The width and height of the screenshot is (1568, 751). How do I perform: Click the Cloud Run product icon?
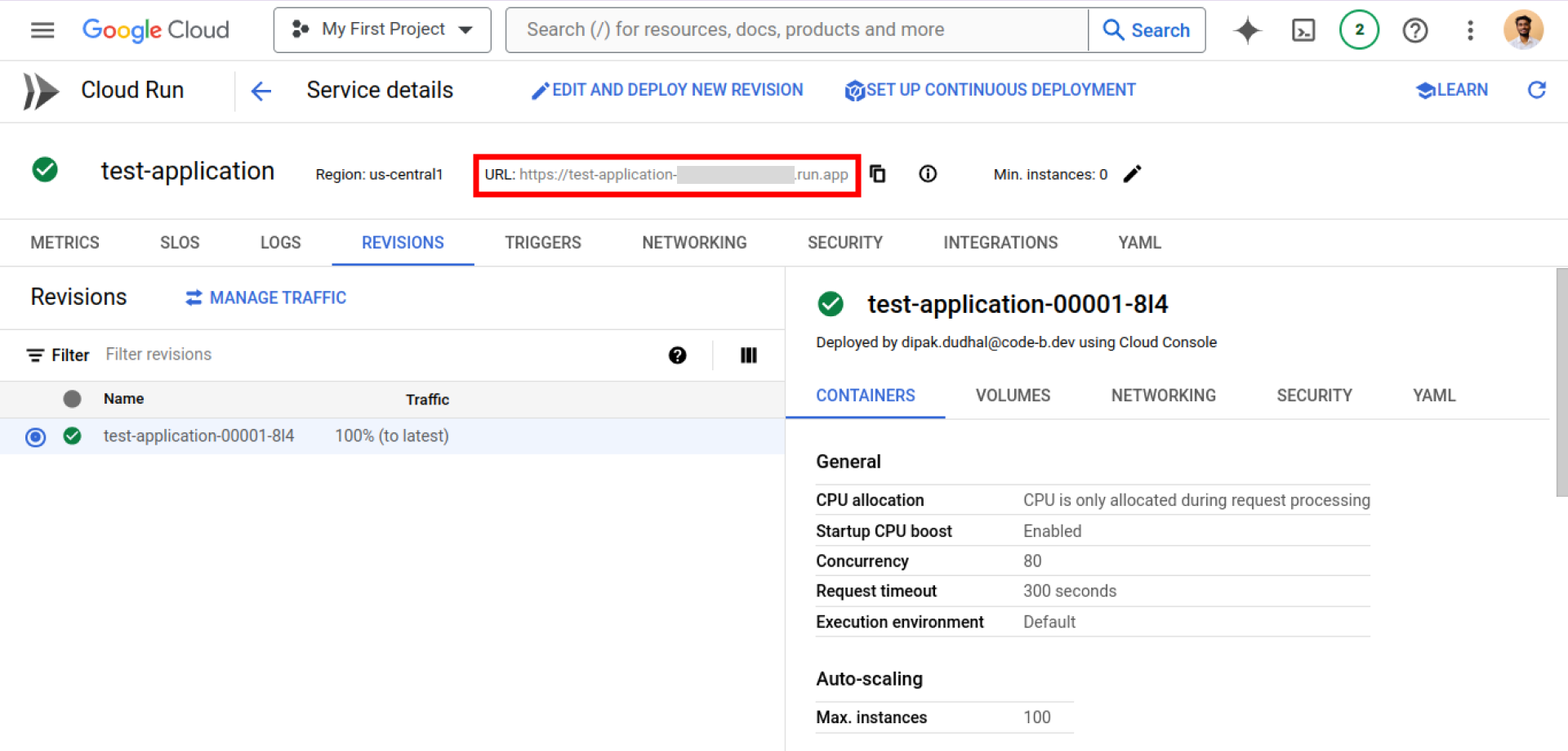[x=41, y=91]
